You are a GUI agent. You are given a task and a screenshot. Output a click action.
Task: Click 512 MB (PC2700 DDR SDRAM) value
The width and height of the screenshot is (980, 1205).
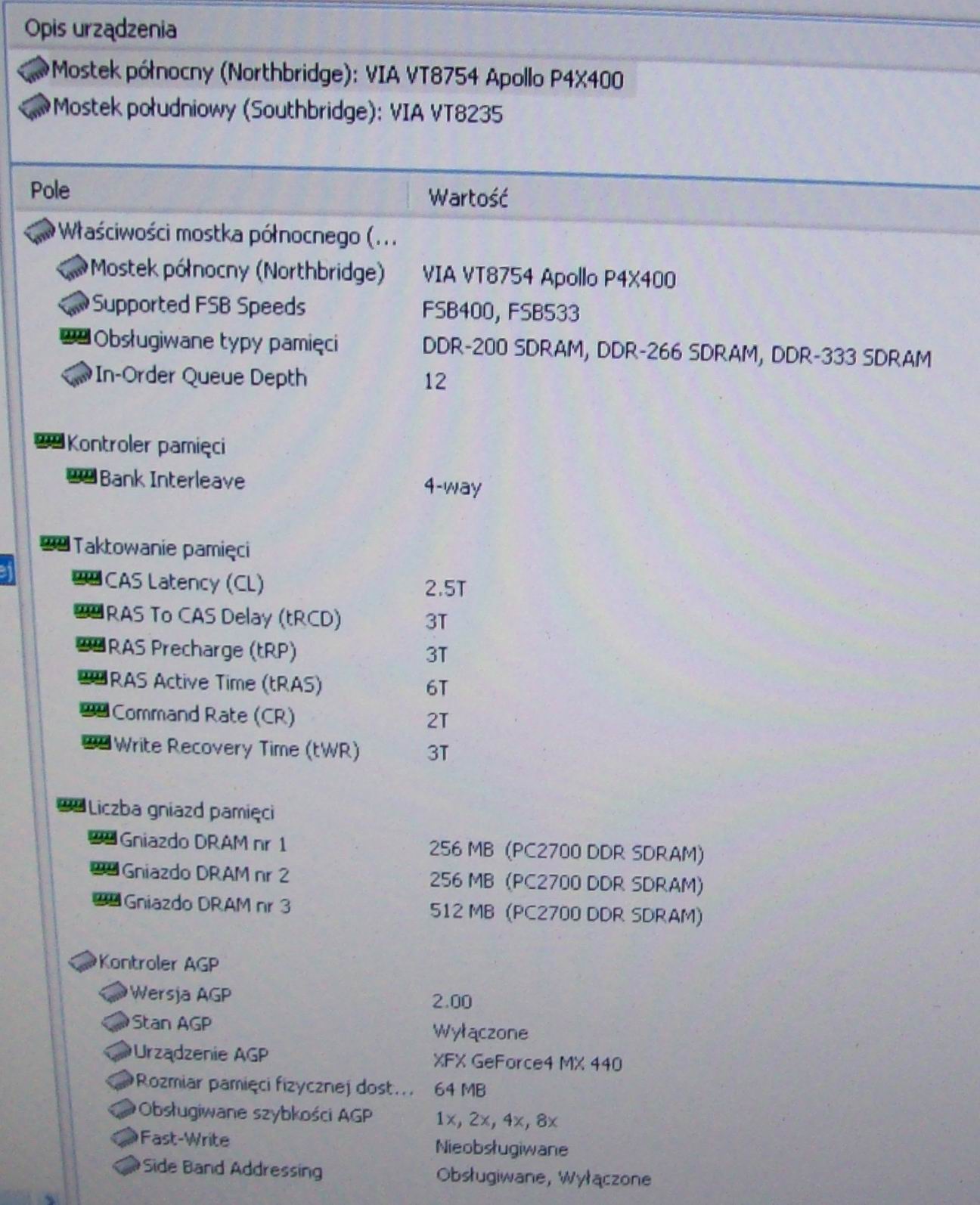coord(566,914)
